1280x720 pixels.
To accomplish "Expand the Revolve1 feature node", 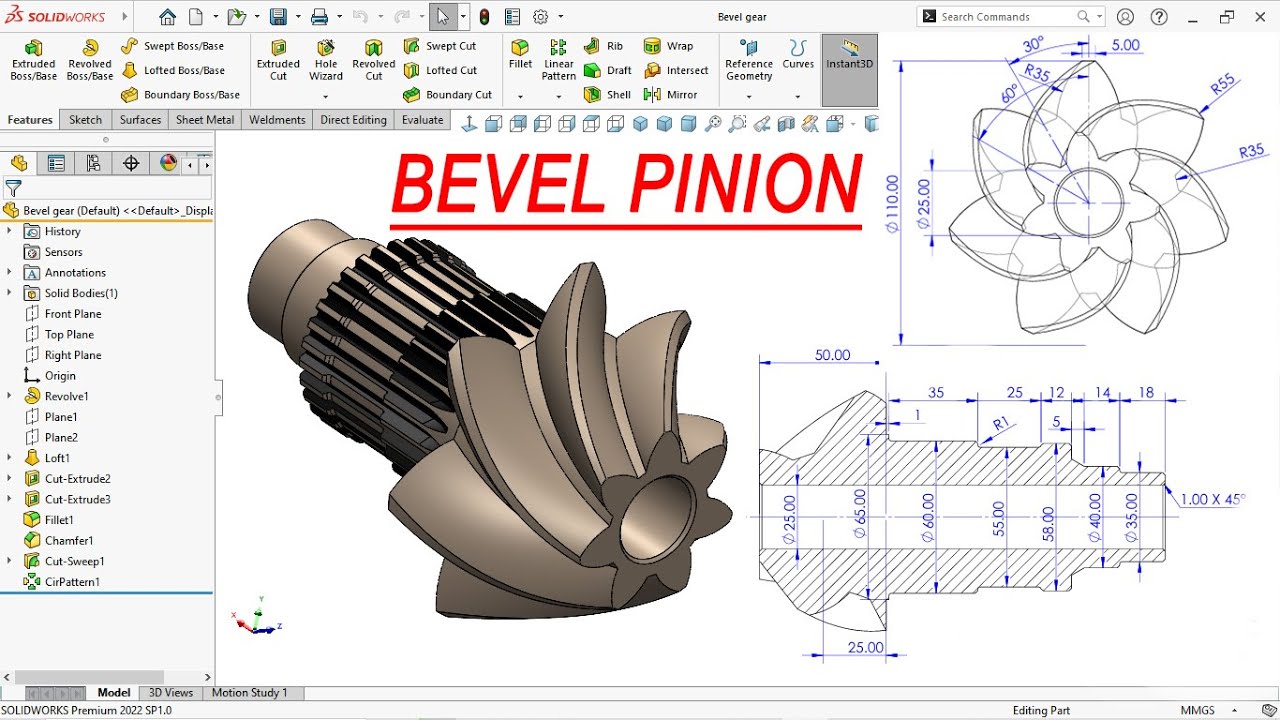I will (x=9, y=396).
